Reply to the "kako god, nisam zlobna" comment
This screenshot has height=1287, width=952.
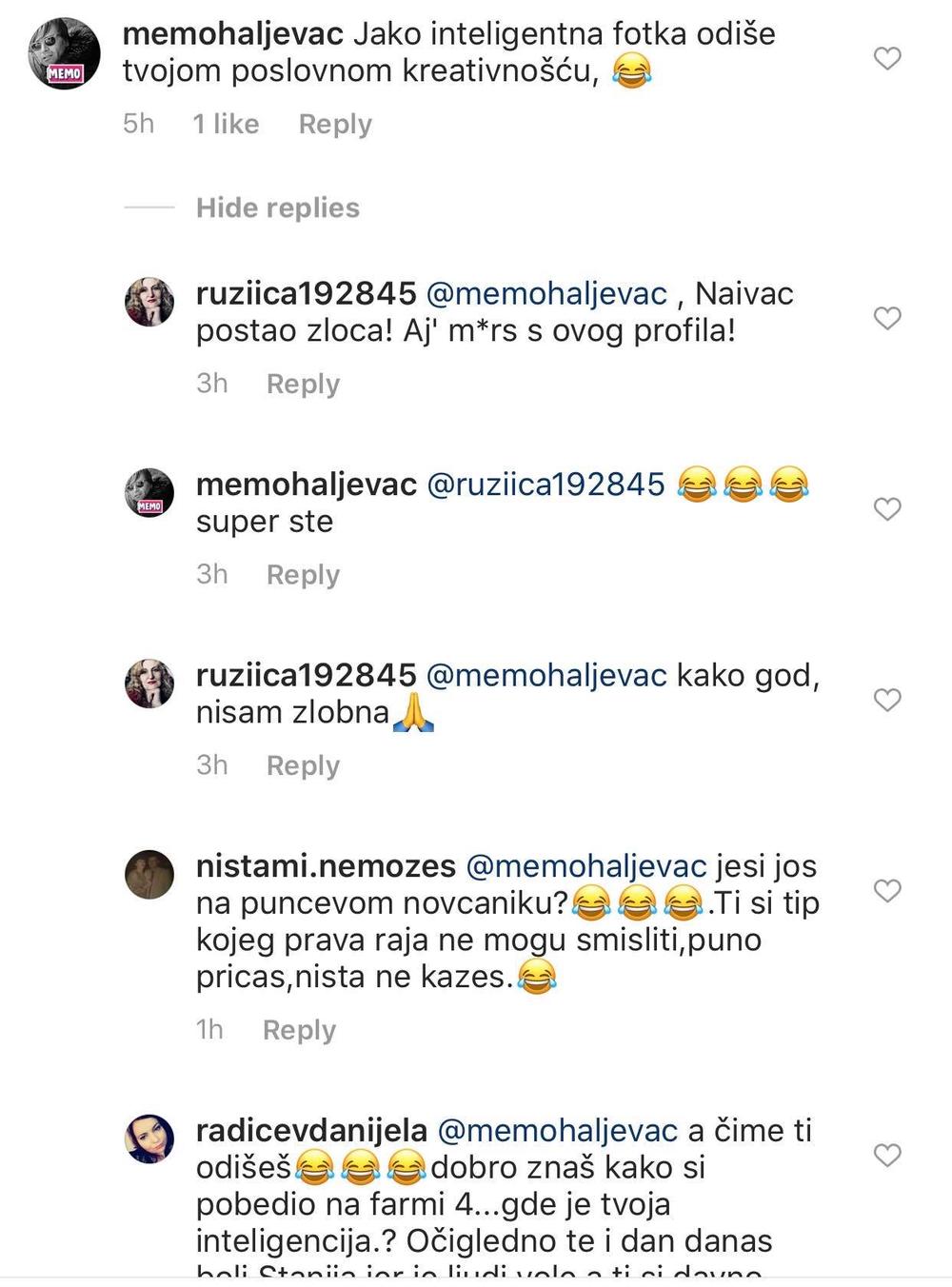click(303, 765)
